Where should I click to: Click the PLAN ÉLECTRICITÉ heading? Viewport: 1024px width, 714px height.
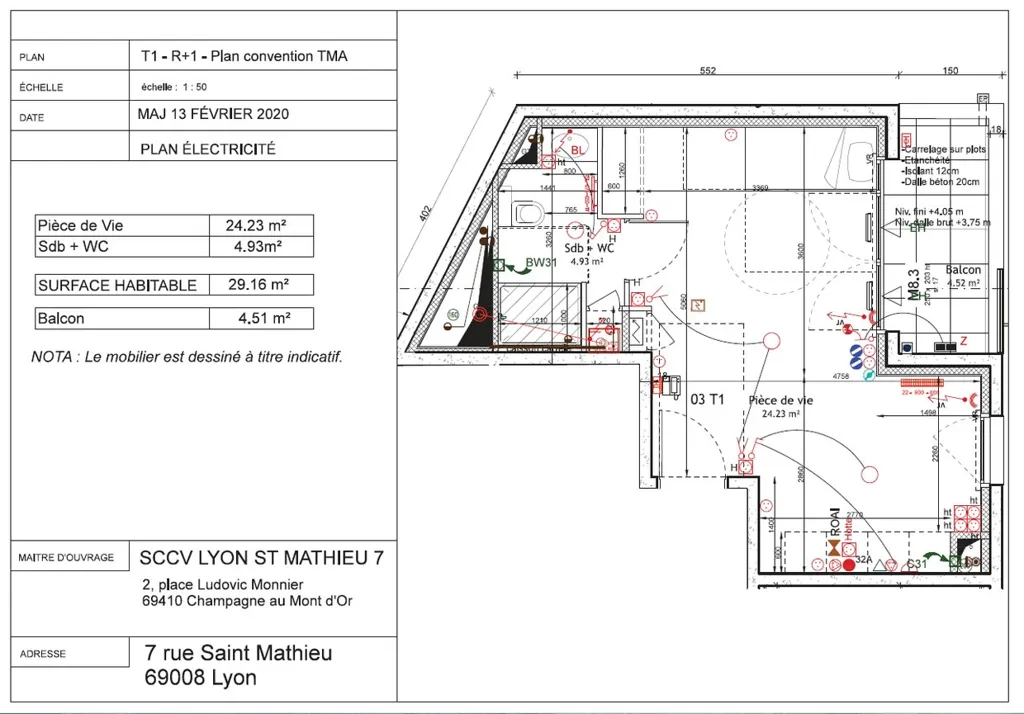(x=208, y=149)
